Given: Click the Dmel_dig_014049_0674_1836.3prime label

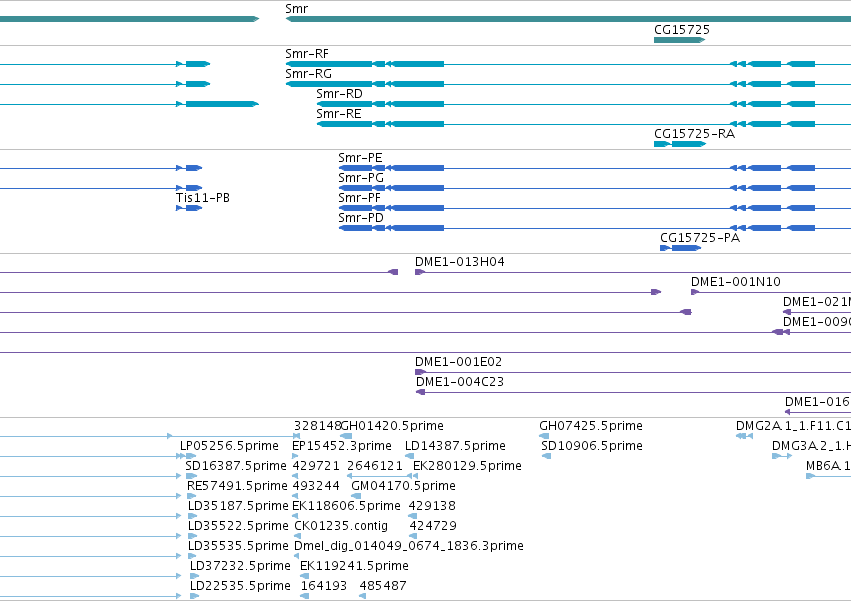Looking at the screenshot, I should [x=409, y=546].
